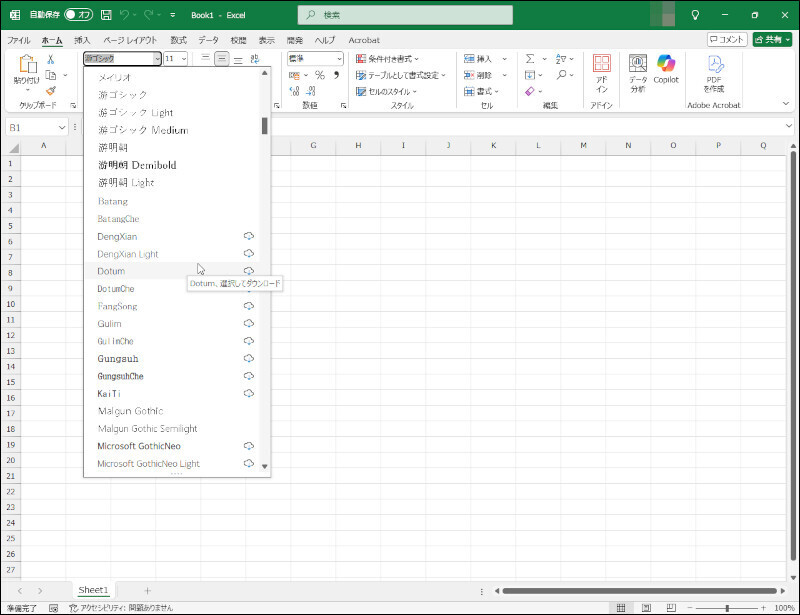Click the AutoSum sigma icon
The image size is (800, 615).
click(530, 59)
